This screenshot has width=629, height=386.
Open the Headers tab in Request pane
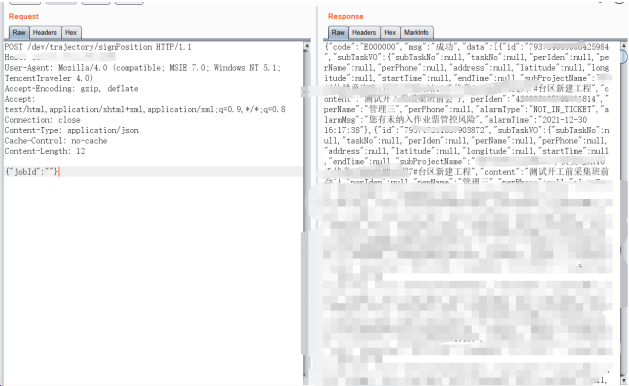tap(45, 33)
